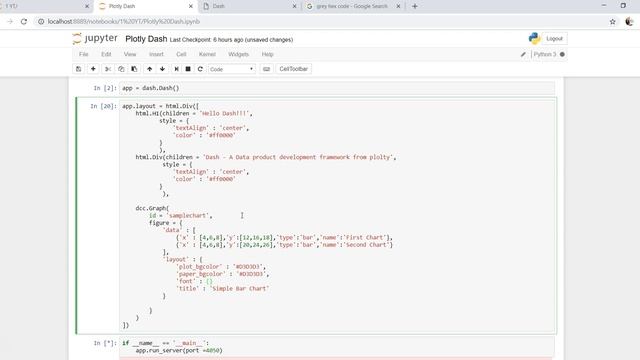Copy selected cells with the toolbar icon
This screenshot has width=640, height=360.
121,69
